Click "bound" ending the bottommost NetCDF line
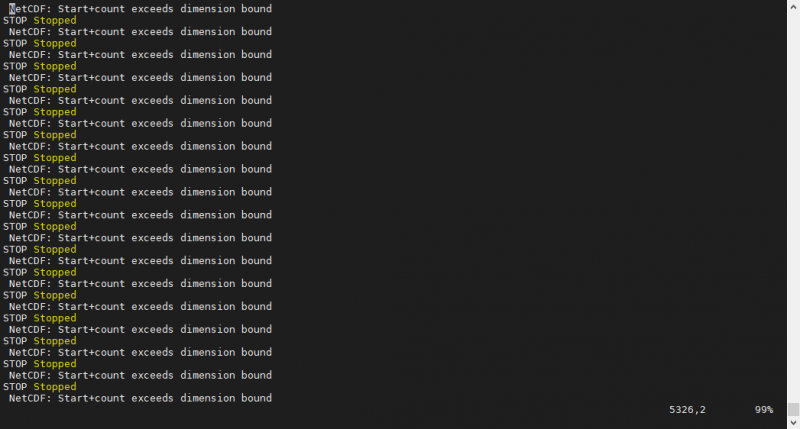This screenshot has height=429, width=800. point(256,398)
